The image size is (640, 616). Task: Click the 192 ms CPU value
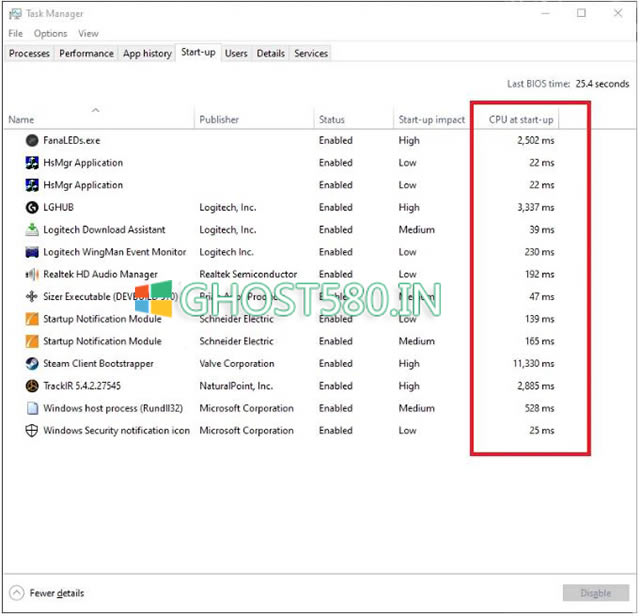pyautogui.click(x=540, y=274)
